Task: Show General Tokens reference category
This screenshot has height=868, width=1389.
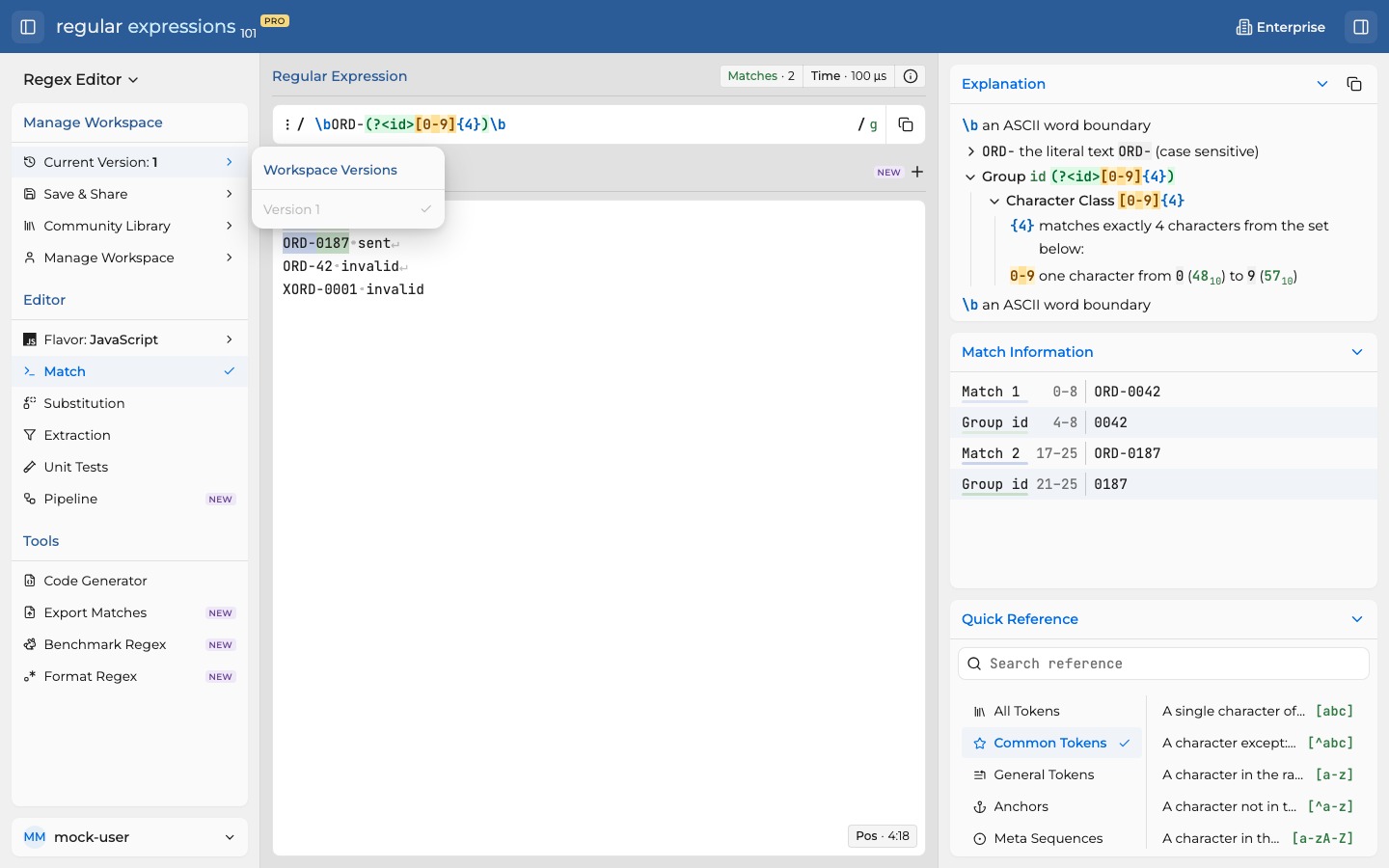Action: click(x=1051, y=774)
